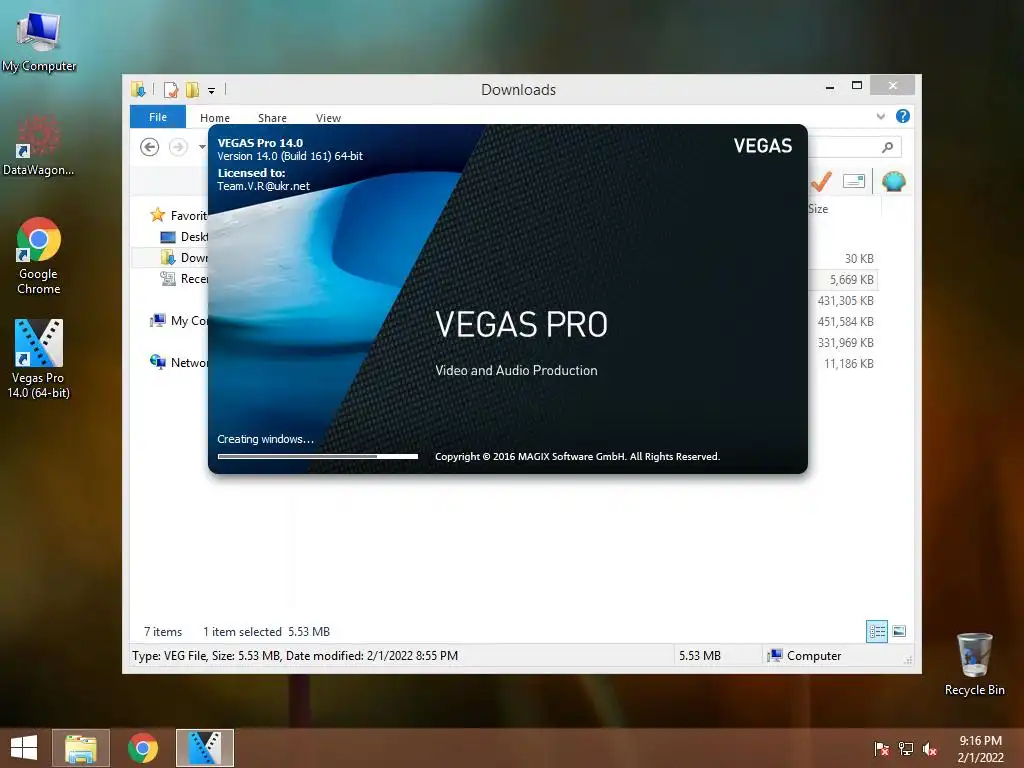Click the Windows Start button

tap(24, 748)
